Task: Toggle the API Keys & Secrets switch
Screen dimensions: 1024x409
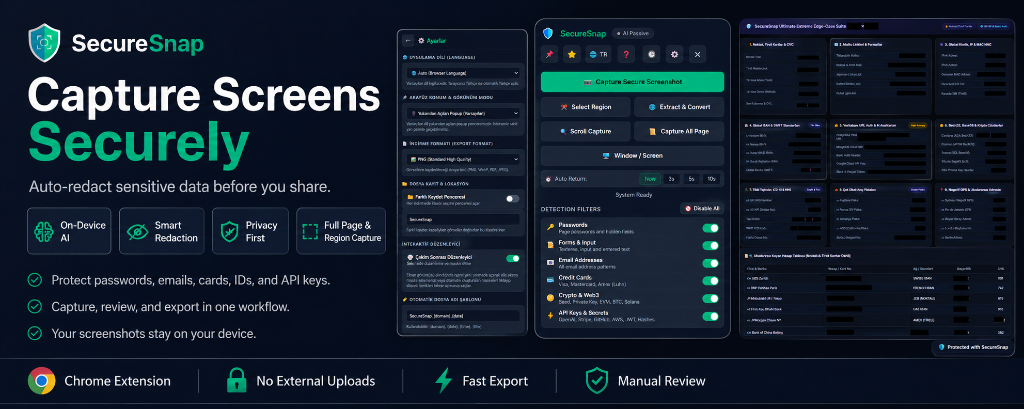Action: click(x=710, y=316)
